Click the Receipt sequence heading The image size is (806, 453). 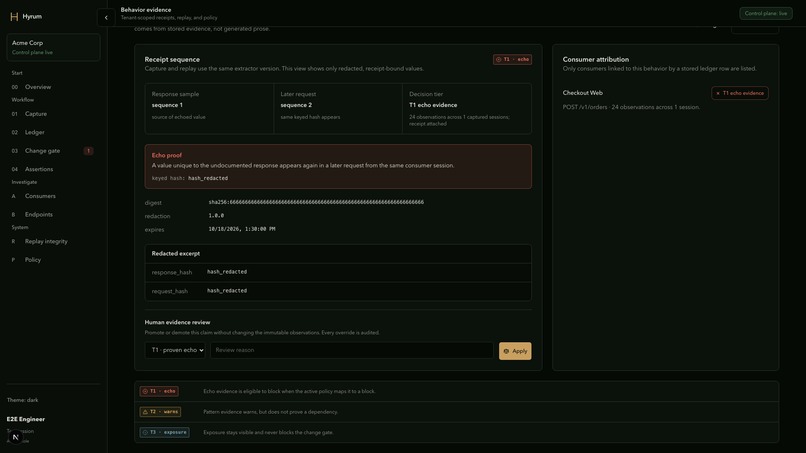tap(172, 60)
